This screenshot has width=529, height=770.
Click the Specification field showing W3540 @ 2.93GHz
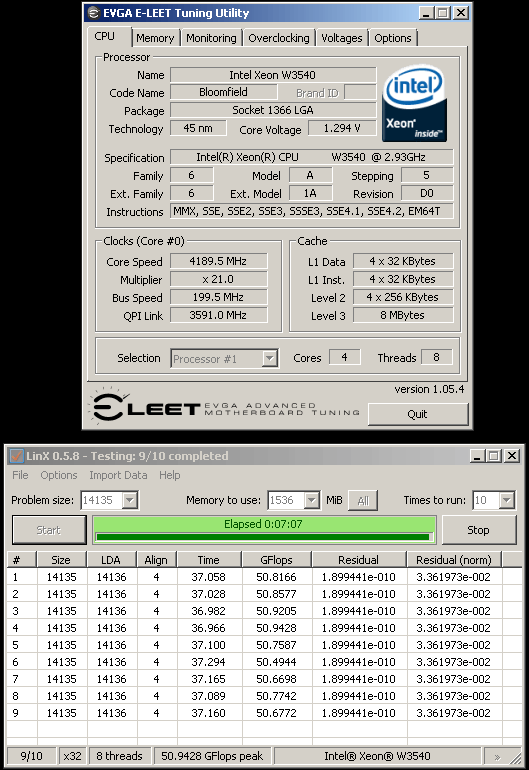(x=311, y=157)
